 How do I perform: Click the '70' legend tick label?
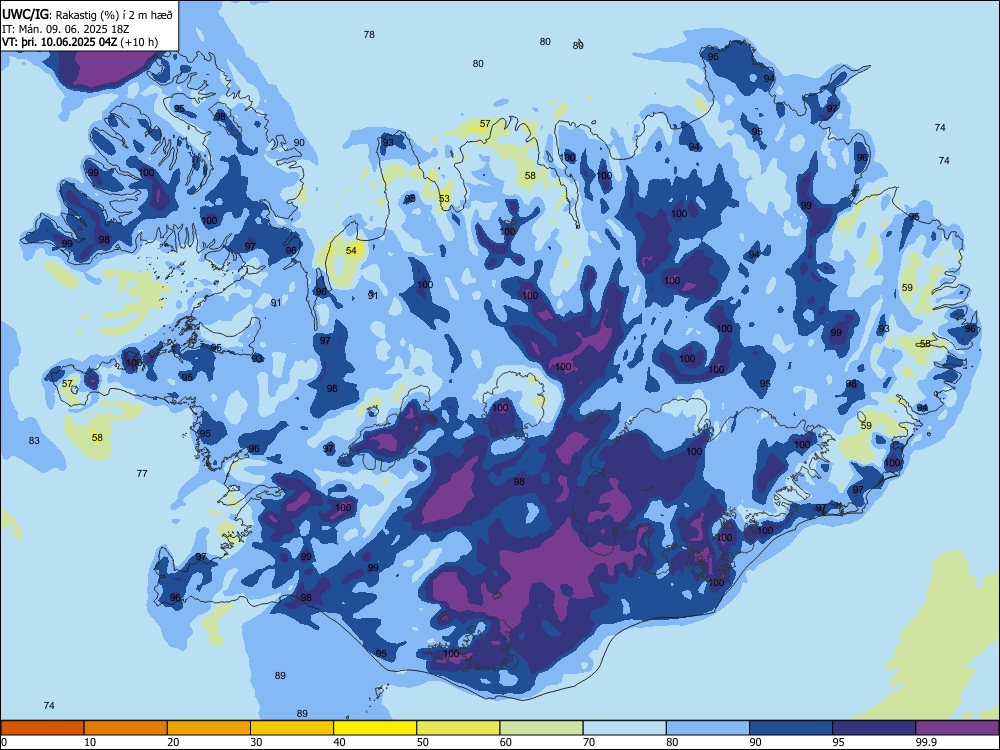click(589, 742)
